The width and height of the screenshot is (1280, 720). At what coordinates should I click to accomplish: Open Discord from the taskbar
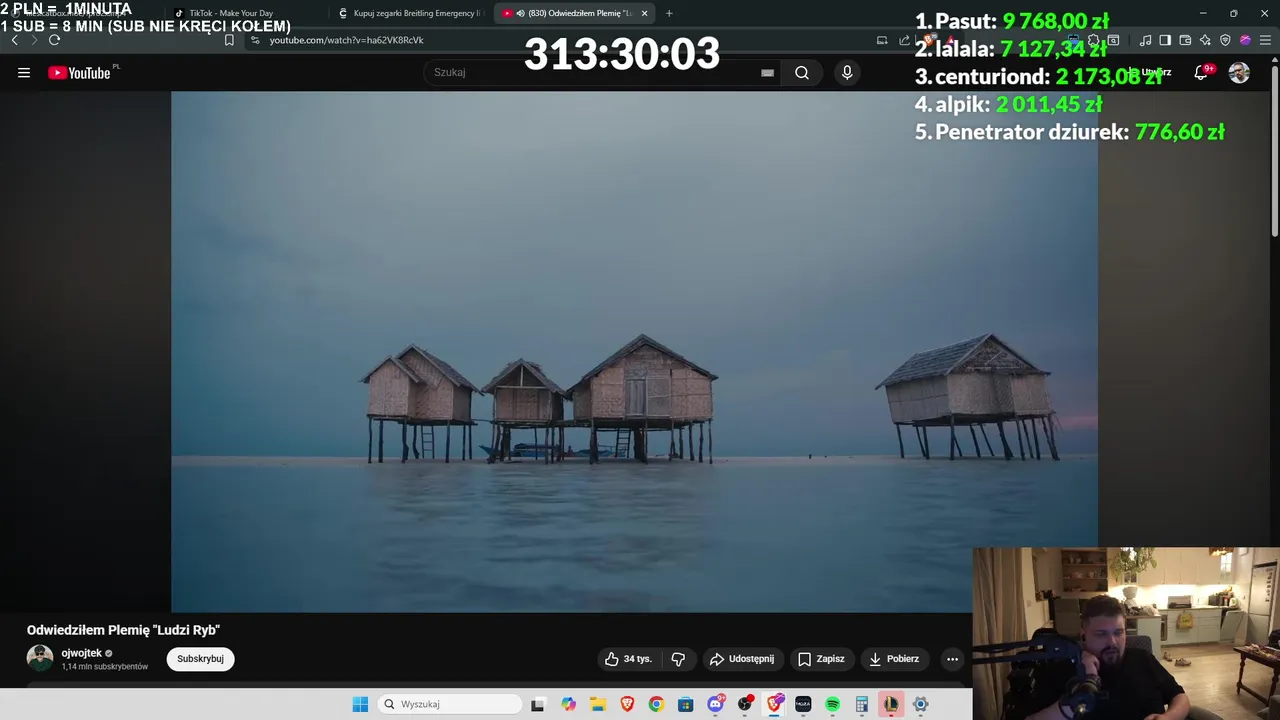pyautogui.click(x=716, y=704)
